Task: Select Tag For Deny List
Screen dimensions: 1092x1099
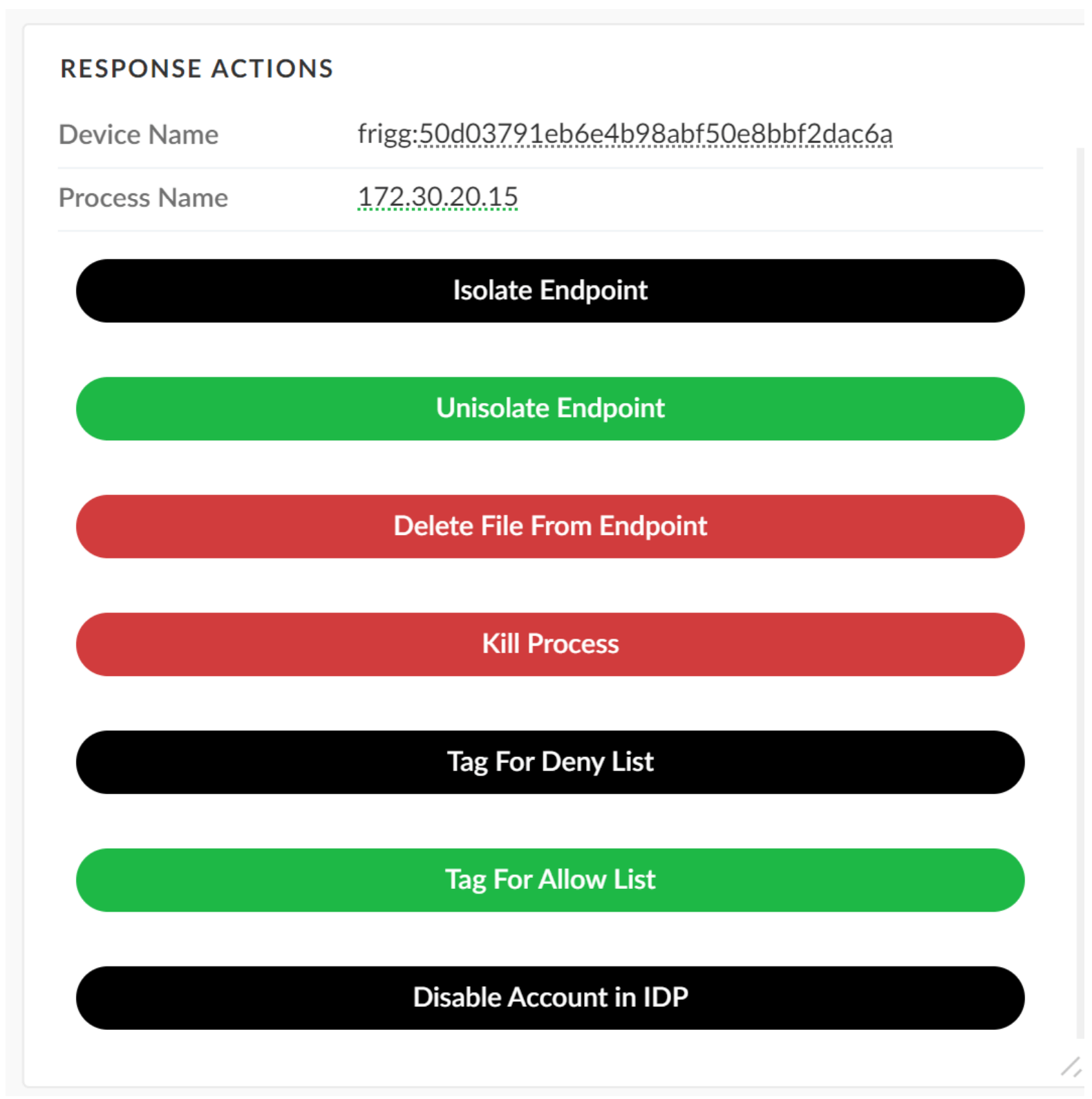Action: 550,762
